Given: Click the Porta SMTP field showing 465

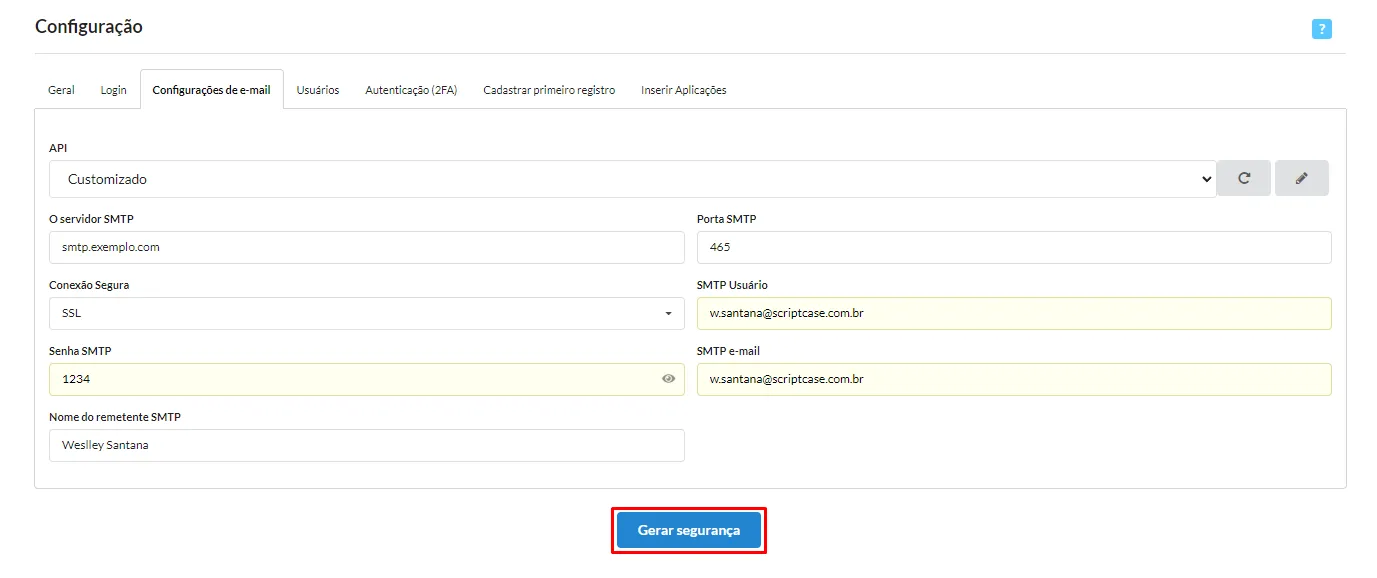Looking at the screenshot, I should [x=1014, y=247].
